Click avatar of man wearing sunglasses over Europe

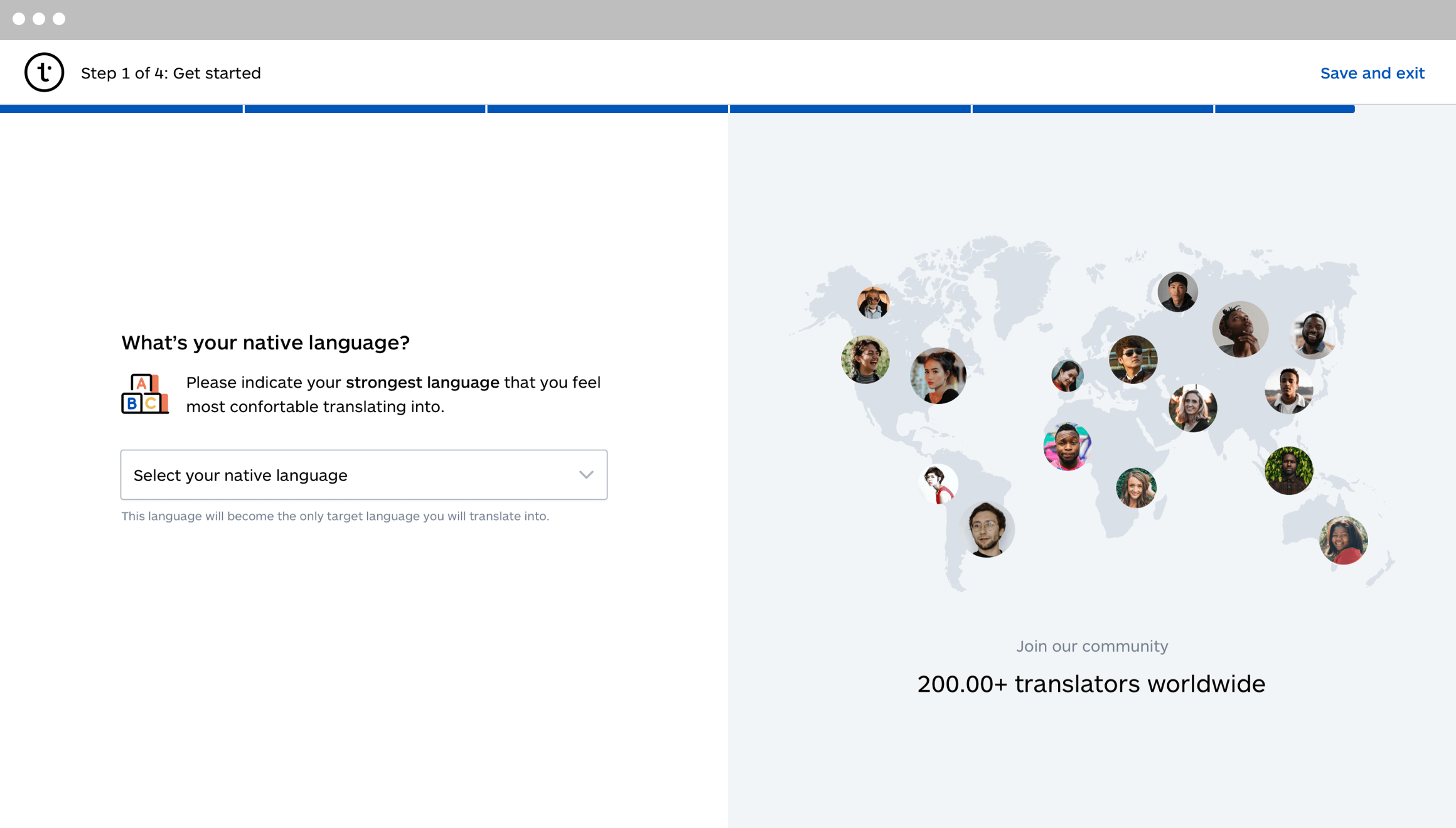point(1133,359)
